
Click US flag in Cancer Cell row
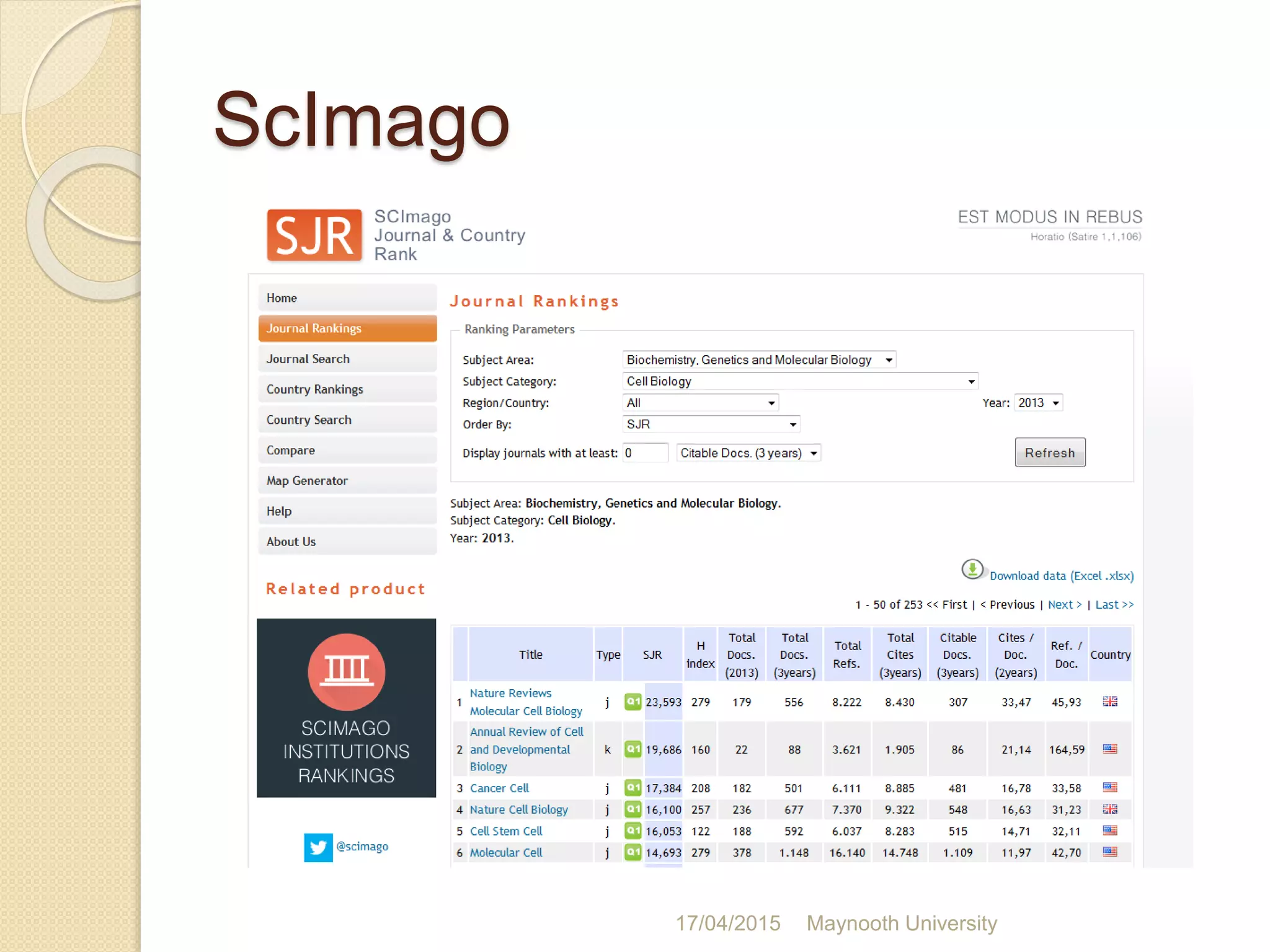point(1110,787)
